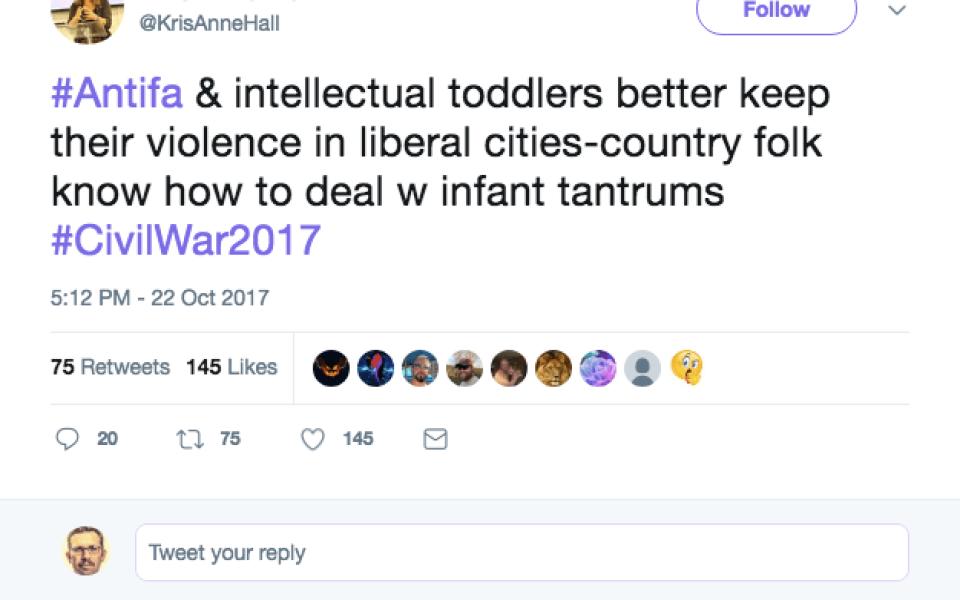Image resolution: width=960 pixels, height=600 pixels.
Task: Expand the tweet options chevron menu
Action: pyautogui.click(x=896, y=12)
